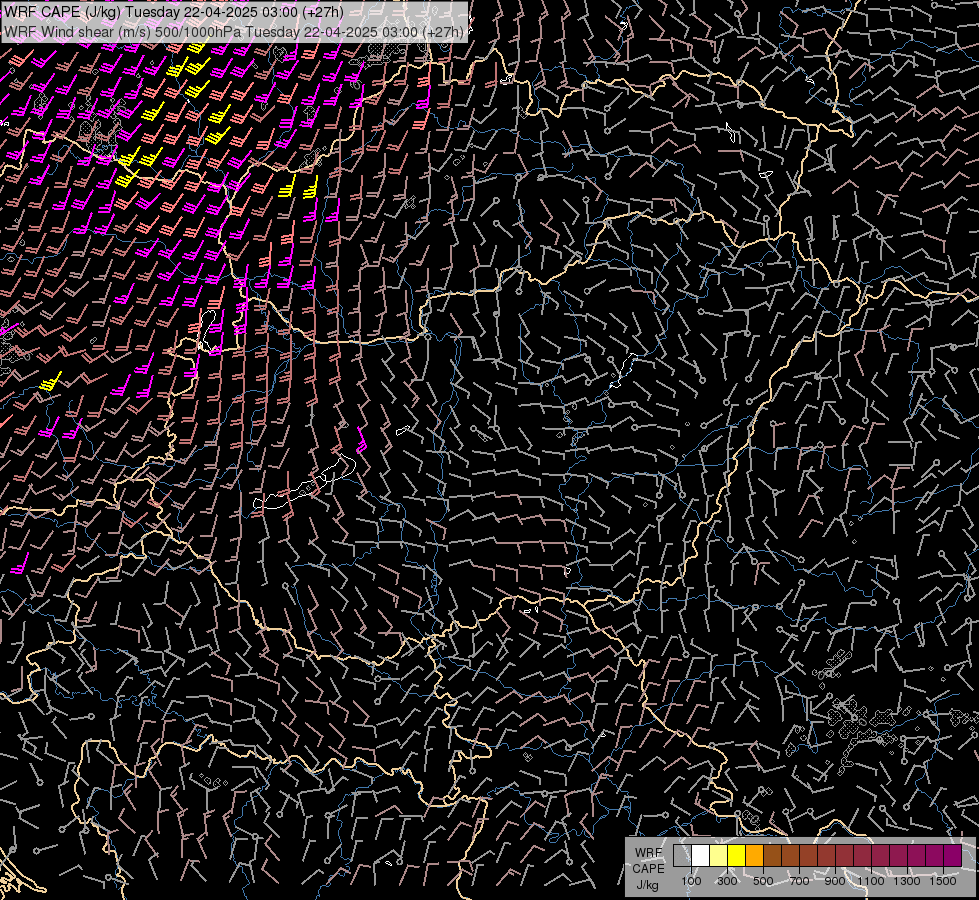This screenshot has width=979, height=900.
Task: Click the '900' legend value
Action: pyautogui.click(x=835, y=881)
